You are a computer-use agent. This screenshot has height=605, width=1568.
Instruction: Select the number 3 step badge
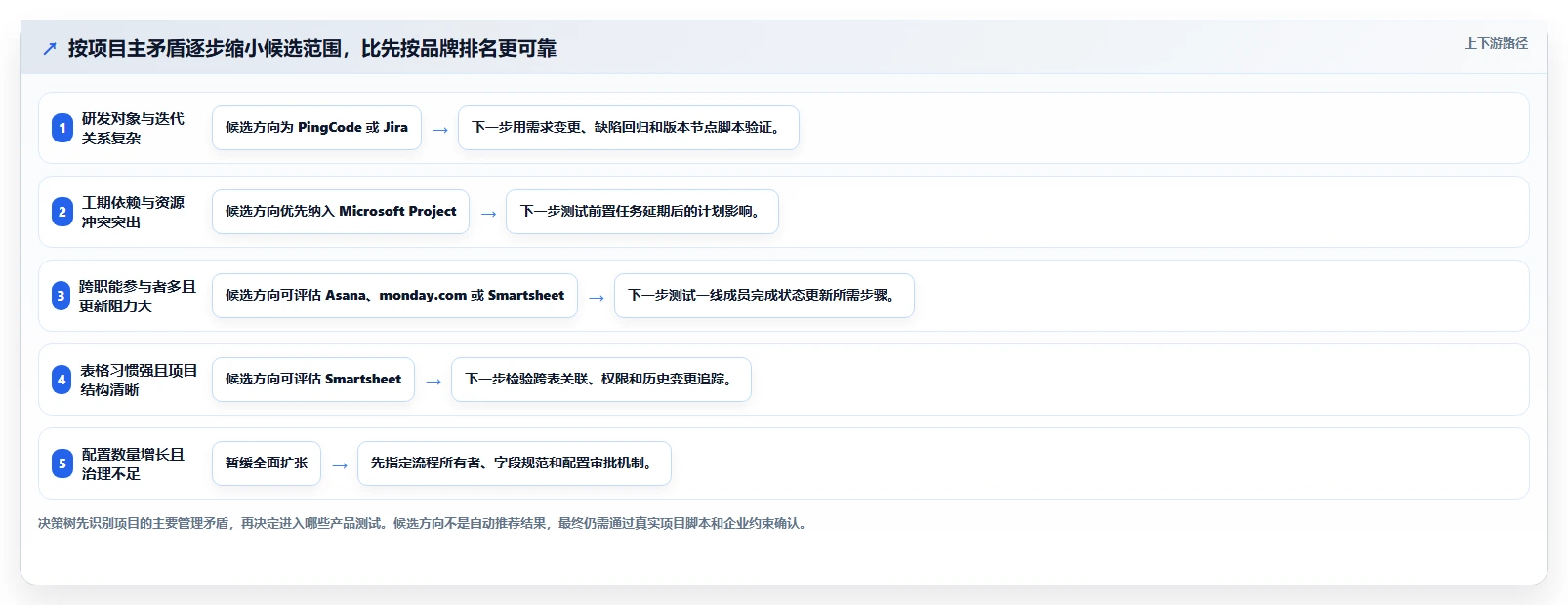(61, 296)
